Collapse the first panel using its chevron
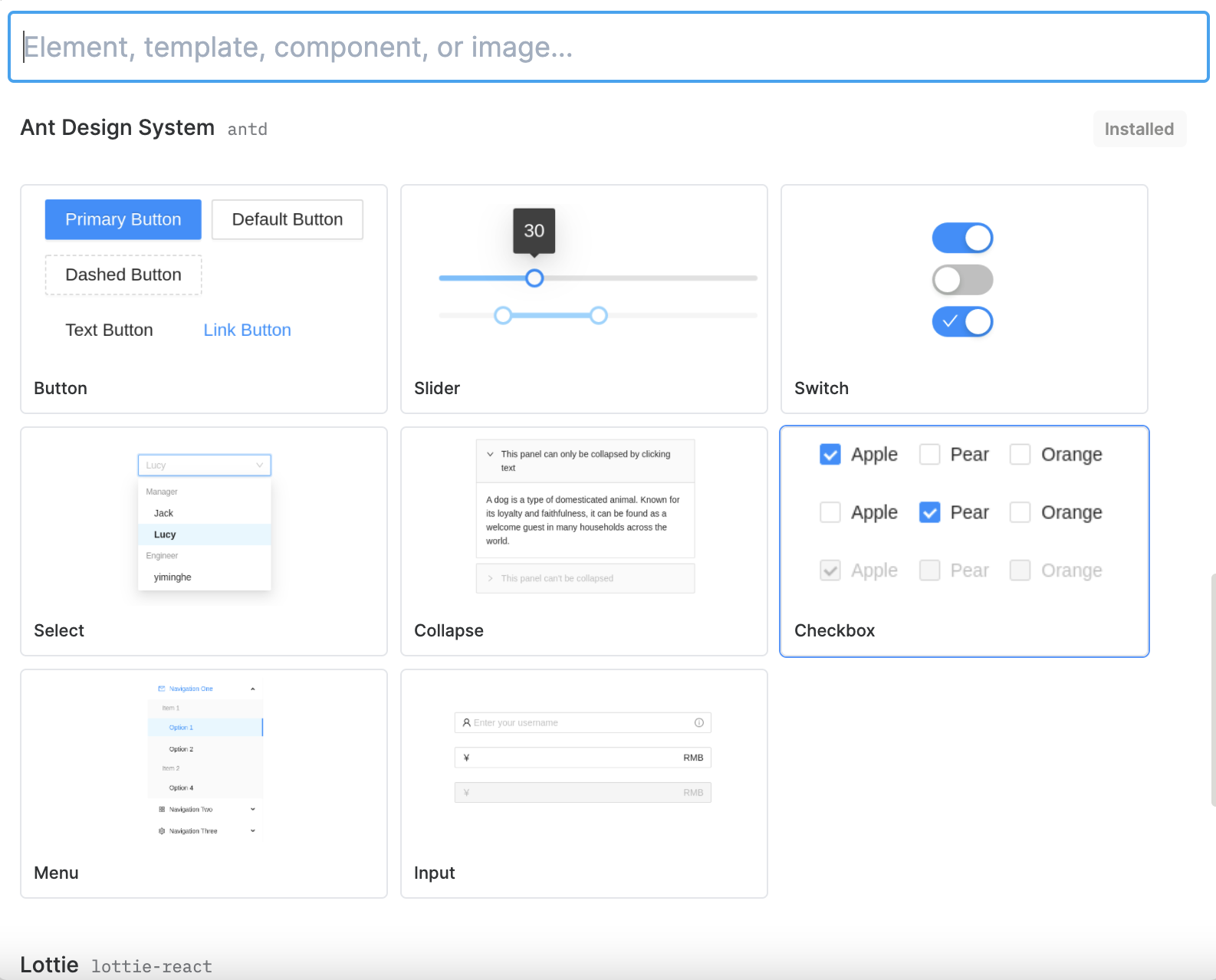Image resolution: width=1216 pixels, height=980 pixels. [x=490, y=454]
